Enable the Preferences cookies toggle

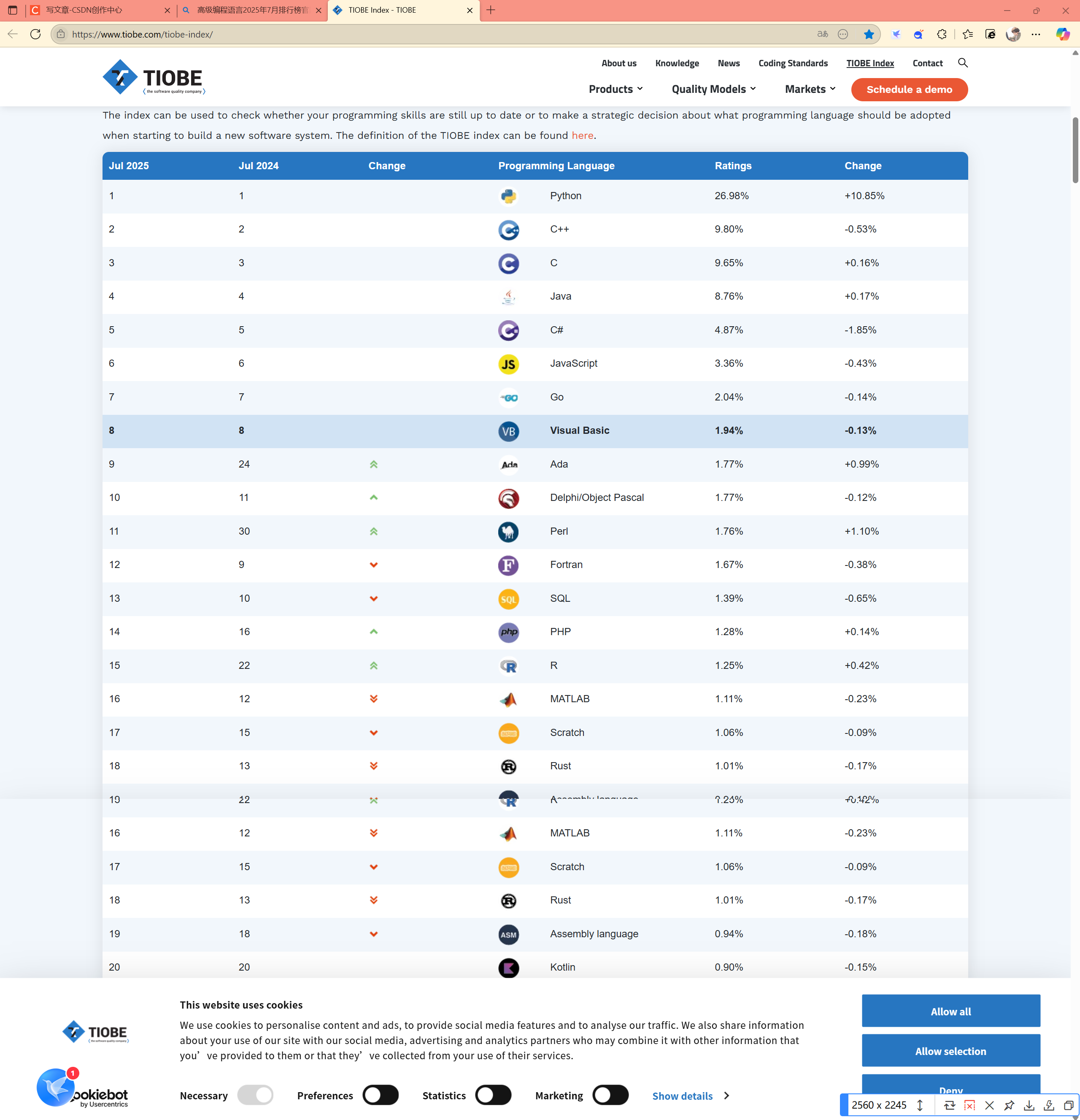click(381, 1095)
